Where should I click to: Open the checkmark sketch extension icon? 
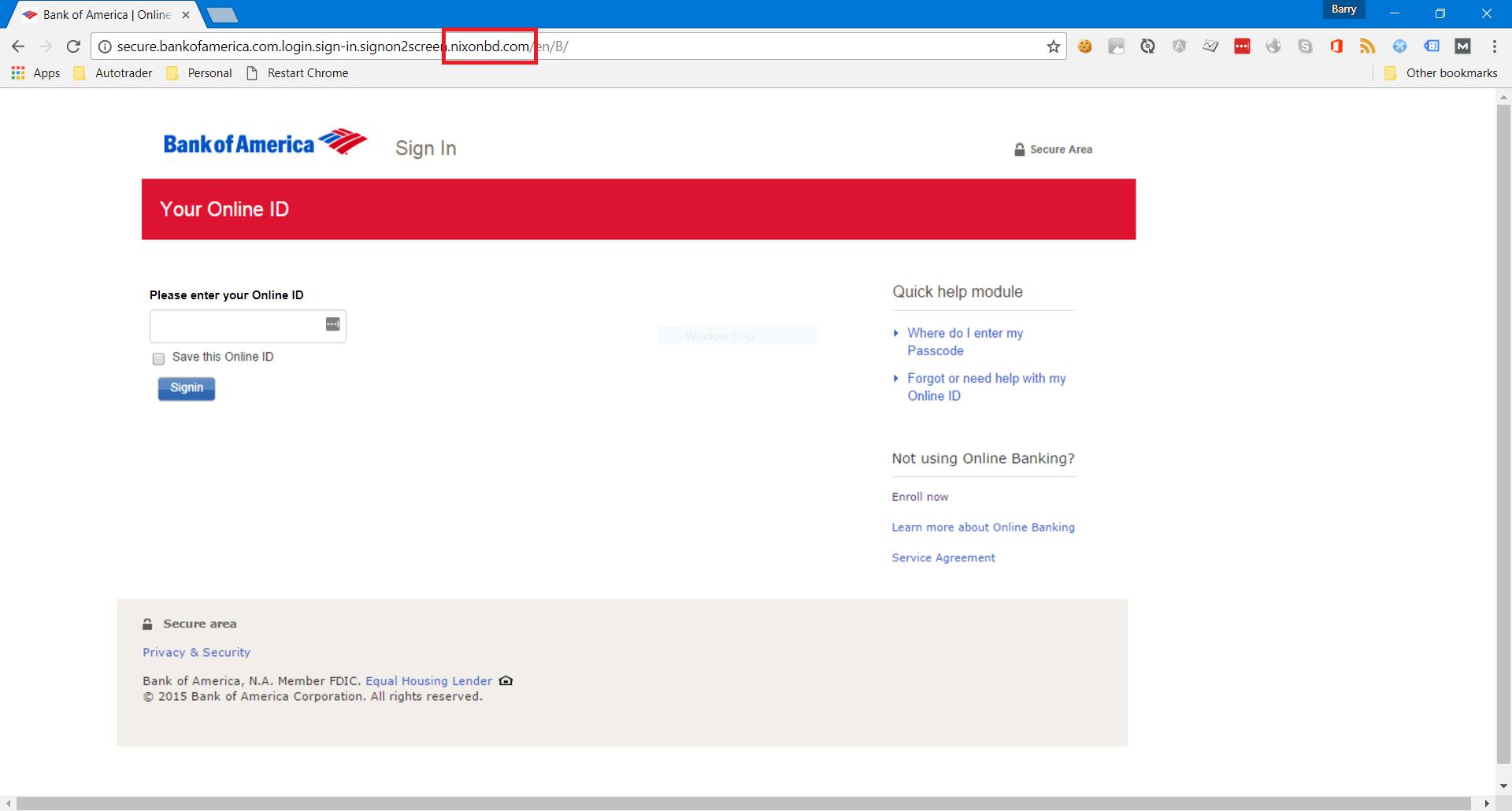coord(1210,46)
